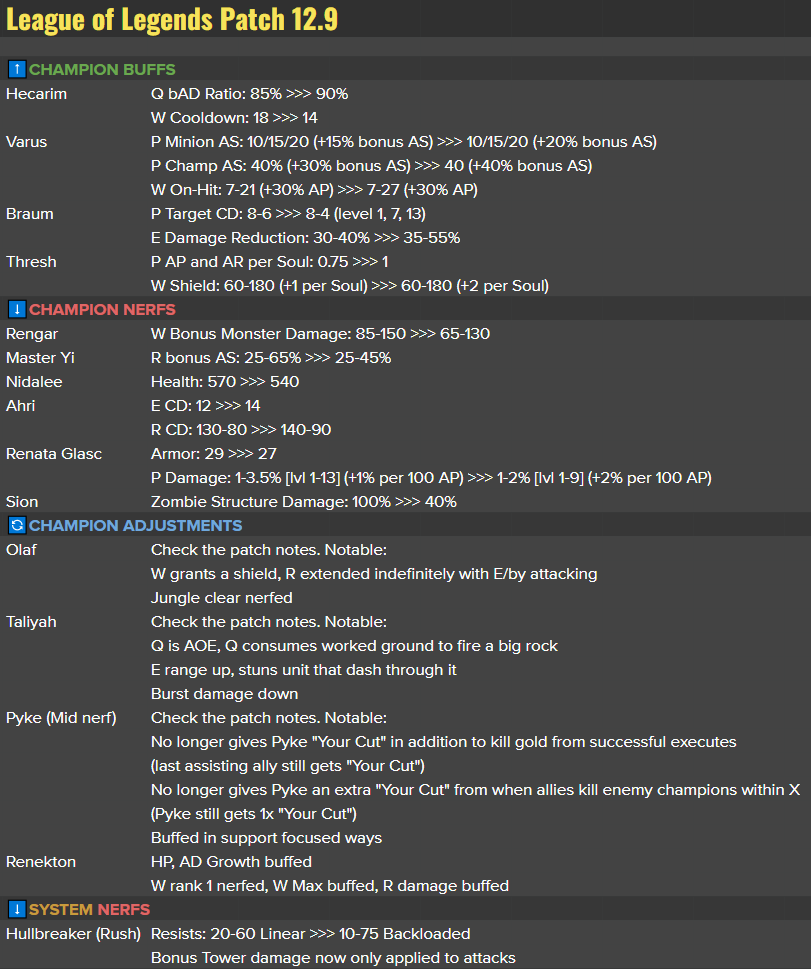Click on the Thresh champion name
The height and width of the screenshot is (969, 811).
coord(31,261)
